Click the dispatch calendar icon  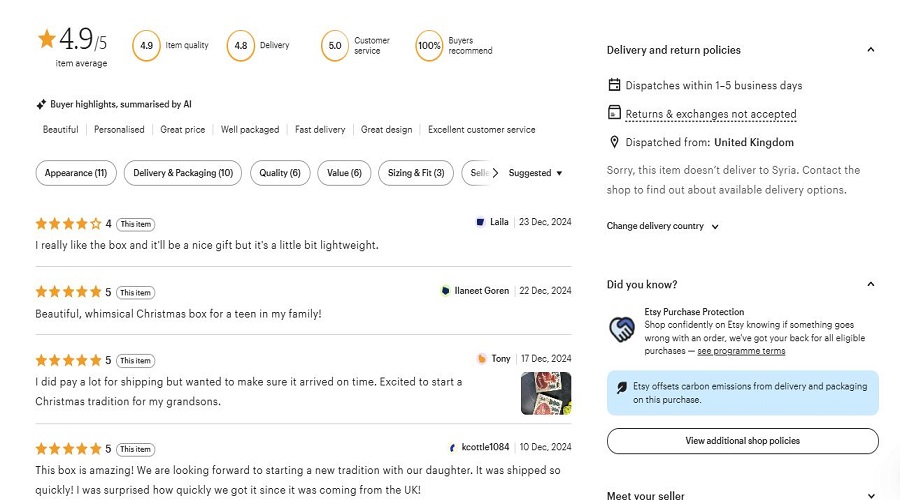click(x=615, y=85)
